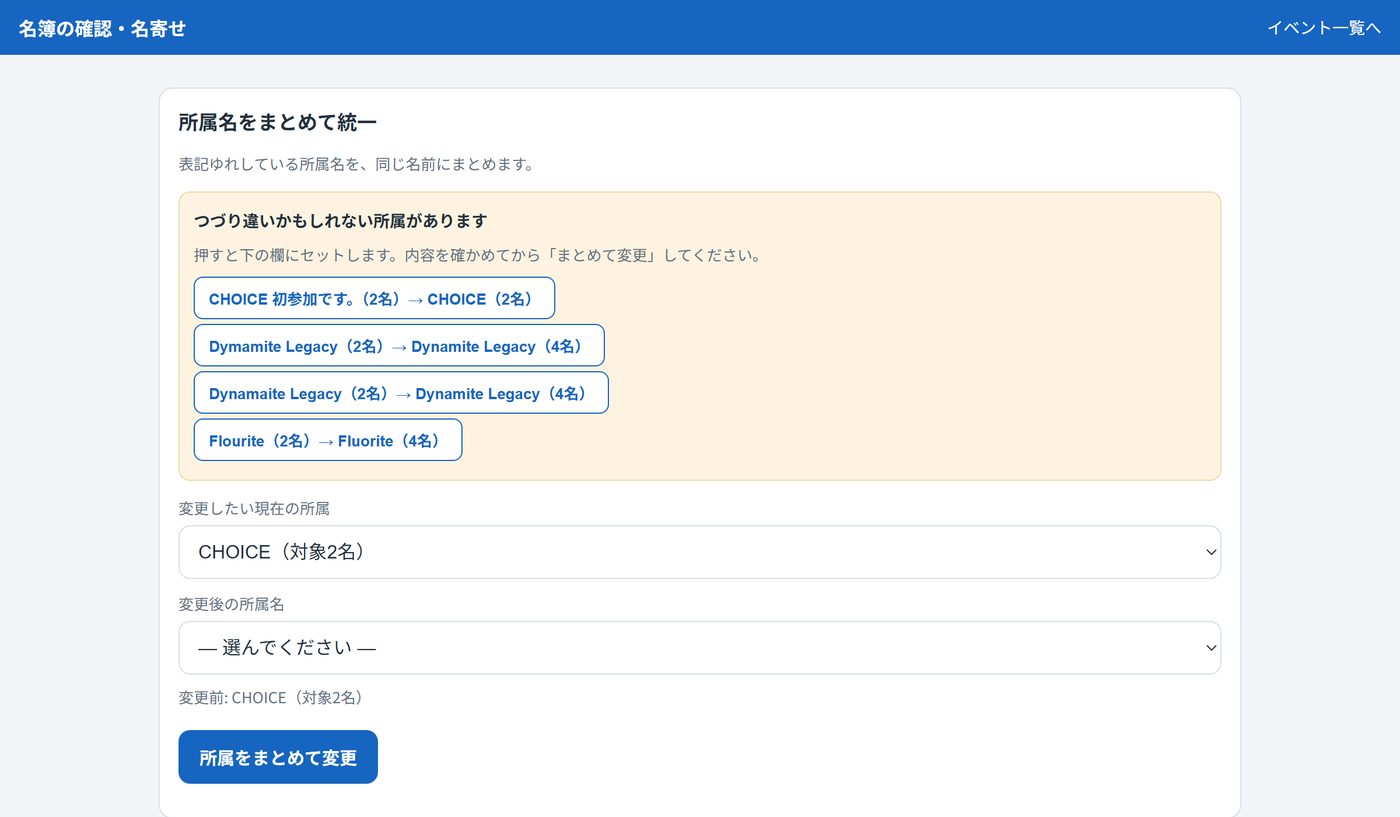The width and height of the screenshot is (1400, 817).
Task: Apply the Dymamite Legacy → Dynamite Legacy suggestion
Action: [399, 345]
